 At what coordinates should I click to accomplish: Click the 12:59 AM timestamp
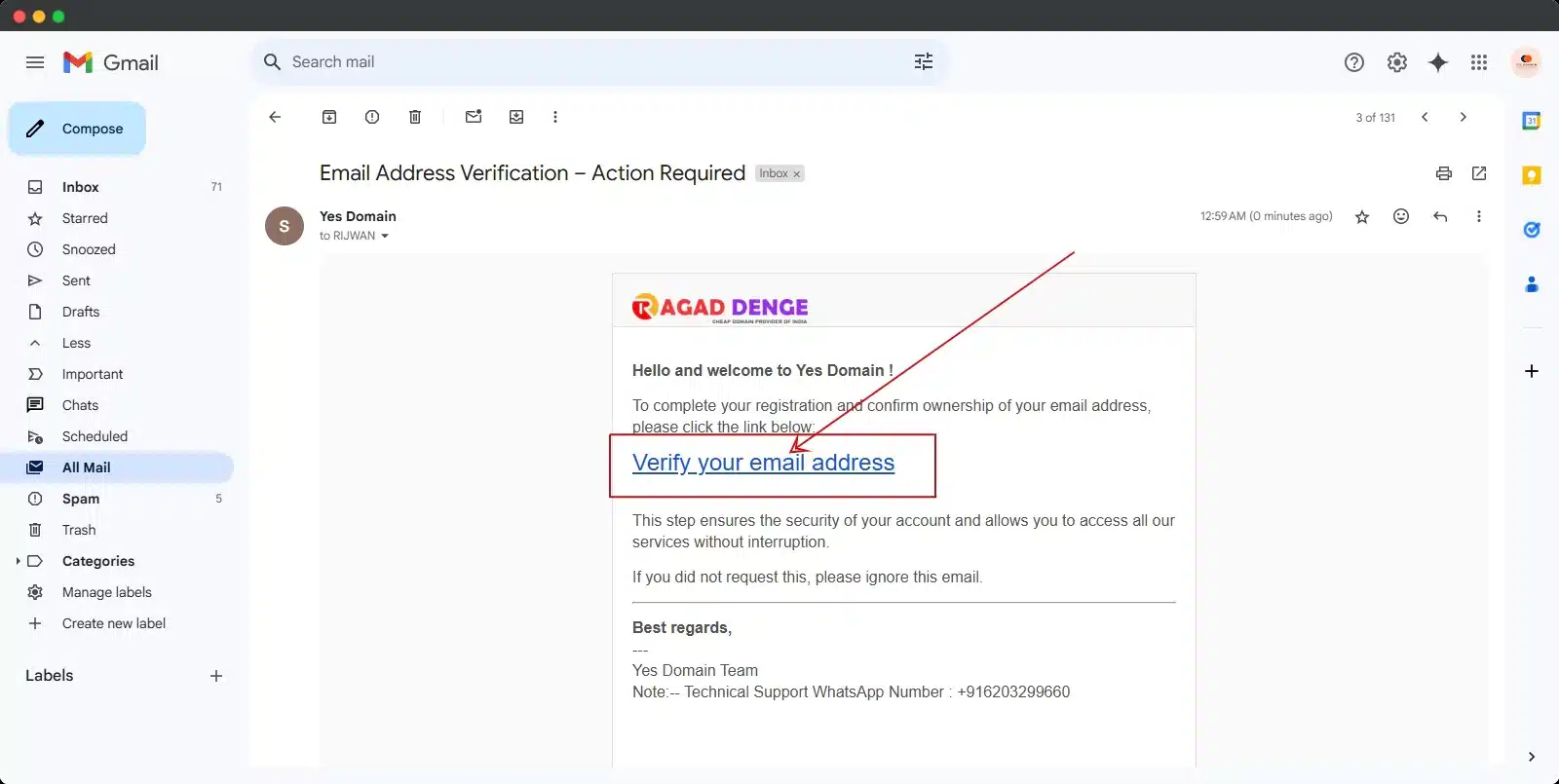1266,216
